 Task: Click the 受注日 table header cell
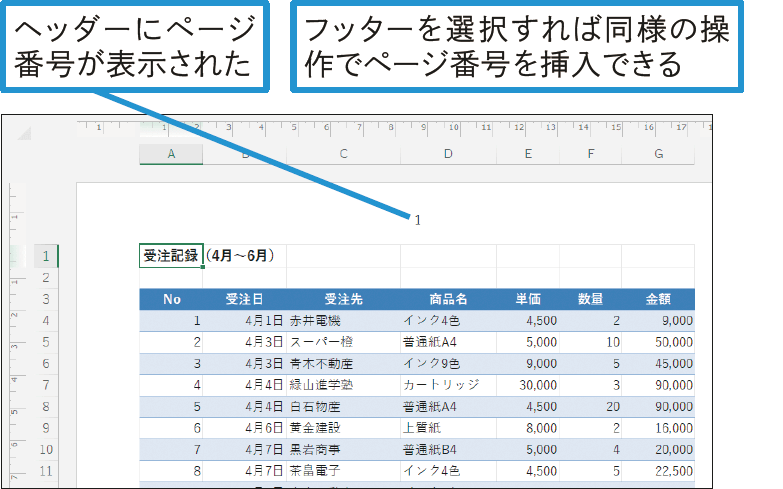245,299
